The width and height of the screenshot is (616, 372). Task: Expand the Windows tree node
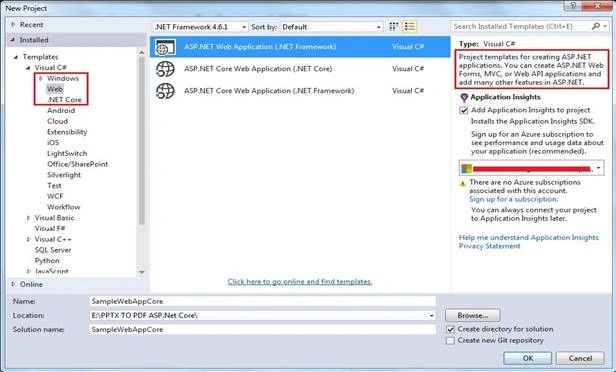point(40,79)
